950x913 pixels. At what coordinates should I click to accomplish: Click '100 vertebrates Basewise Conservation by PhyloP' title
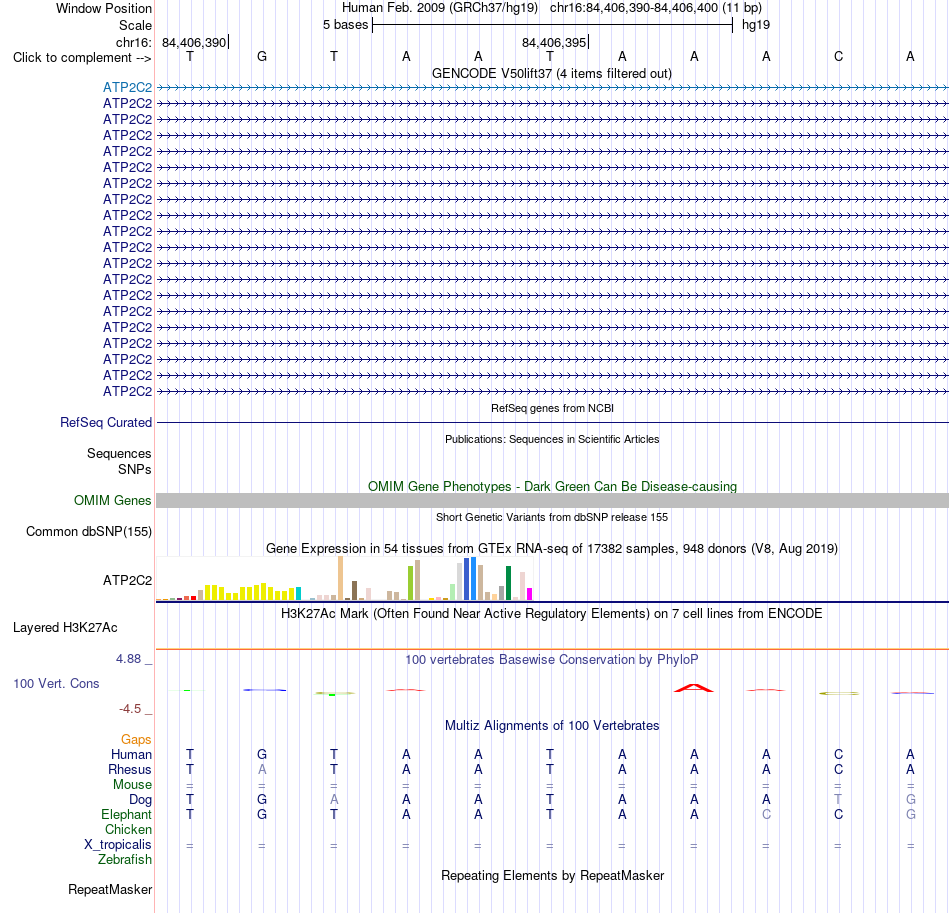point(552,659)
